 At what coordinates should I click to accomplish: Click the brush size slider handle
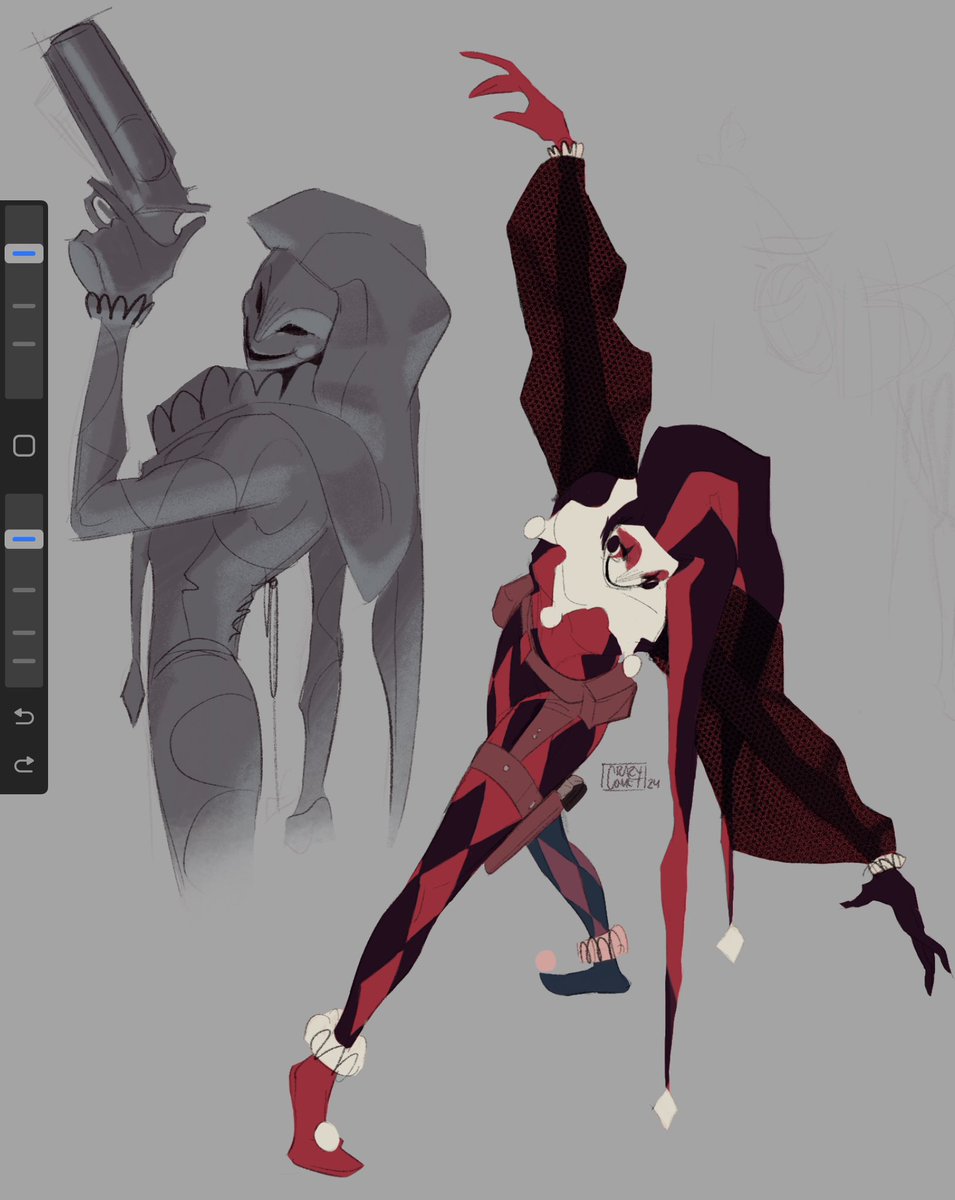click(24, 254)
